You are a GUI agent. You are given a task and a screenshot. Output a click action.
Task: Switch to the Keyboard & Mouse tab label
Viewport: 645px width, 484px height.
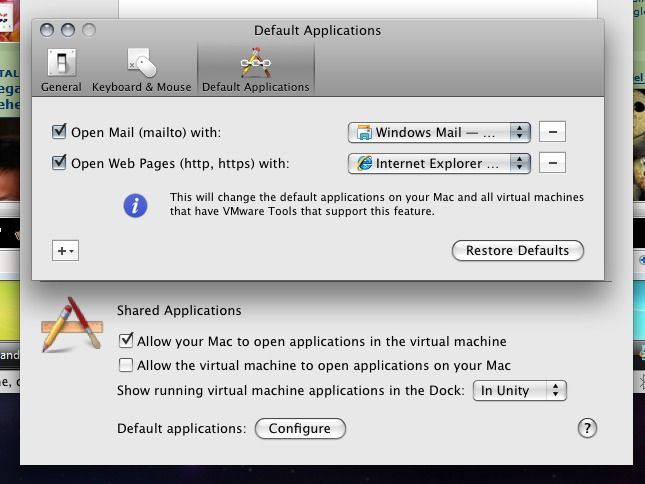141,87
